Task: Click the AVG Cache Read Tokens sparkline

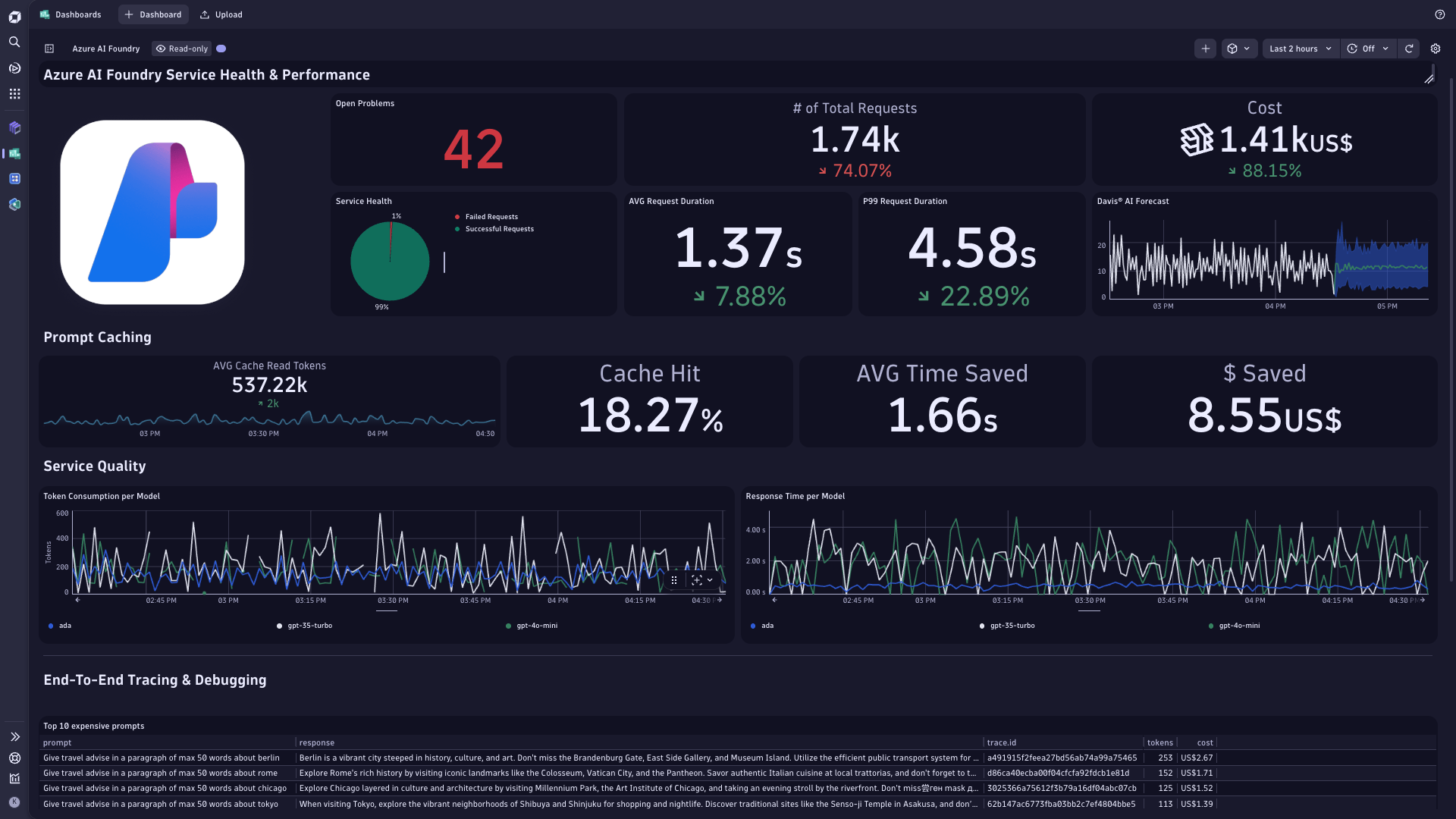Action: [269, 419]
